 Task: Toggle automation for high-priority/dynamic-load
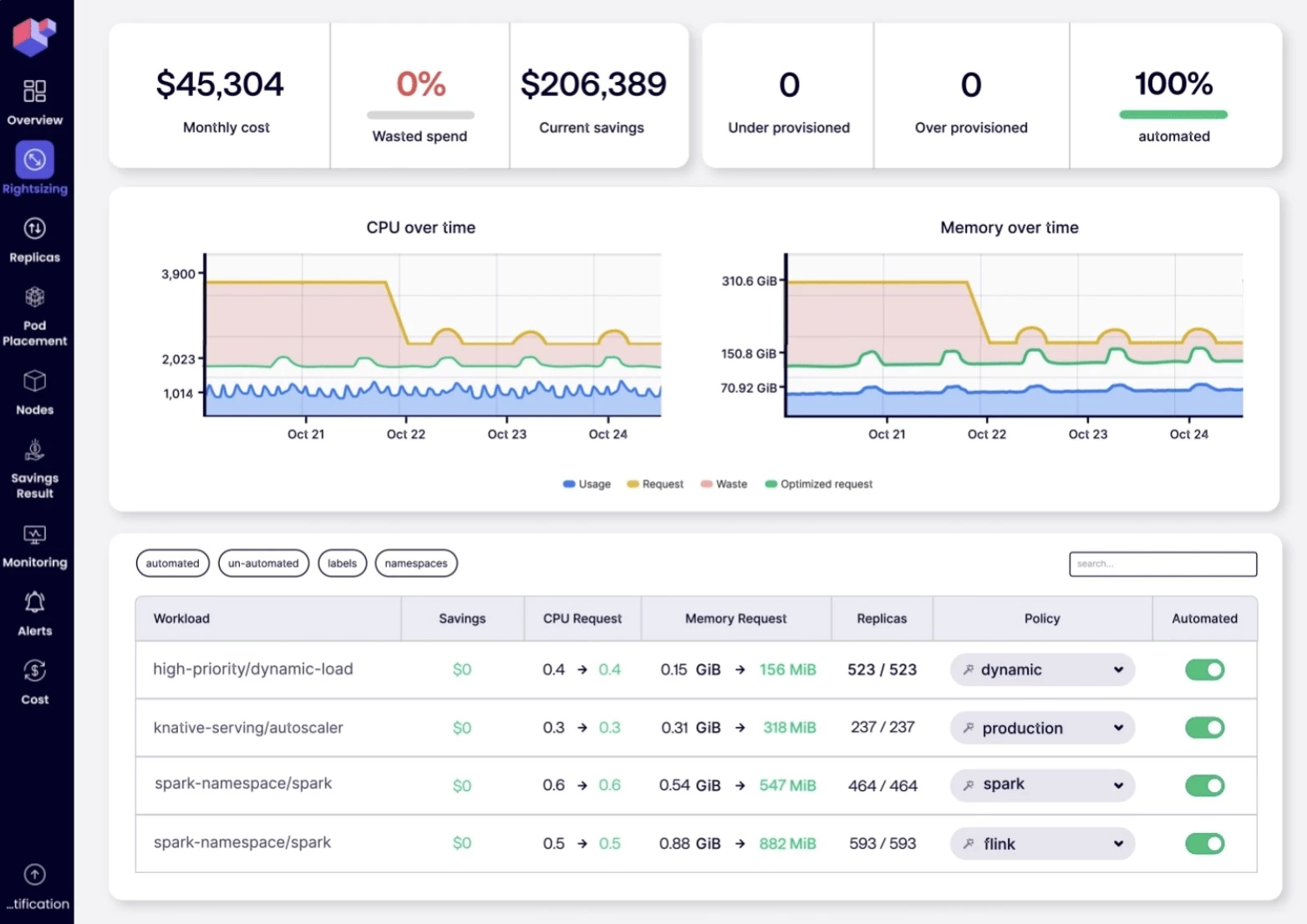[x=1204, y=669]
